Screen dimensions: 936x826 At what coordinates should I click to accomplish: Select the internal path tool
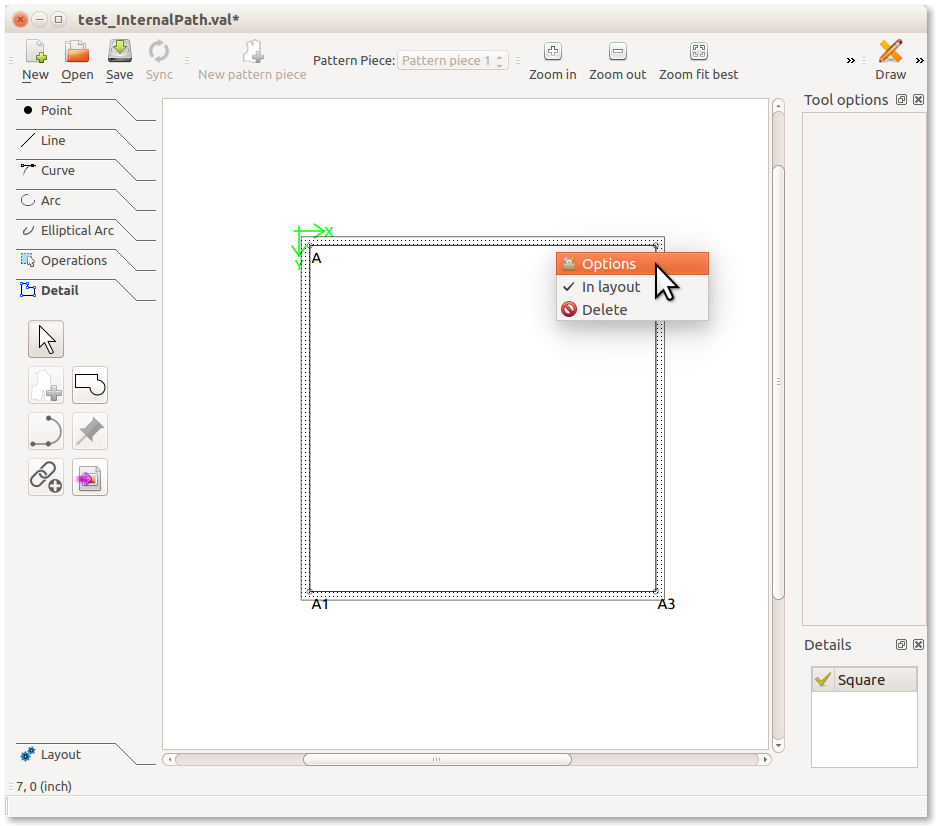tap(46, 431)
